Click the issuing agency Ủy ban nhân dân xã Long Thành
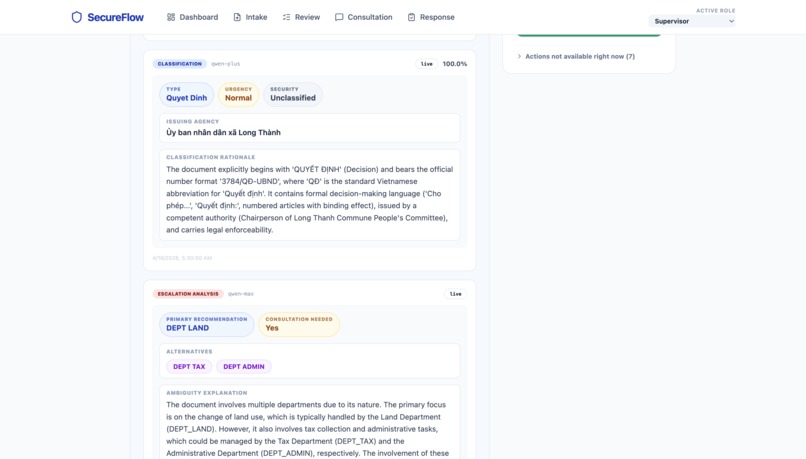806x459 pixels. coord(223,133)
